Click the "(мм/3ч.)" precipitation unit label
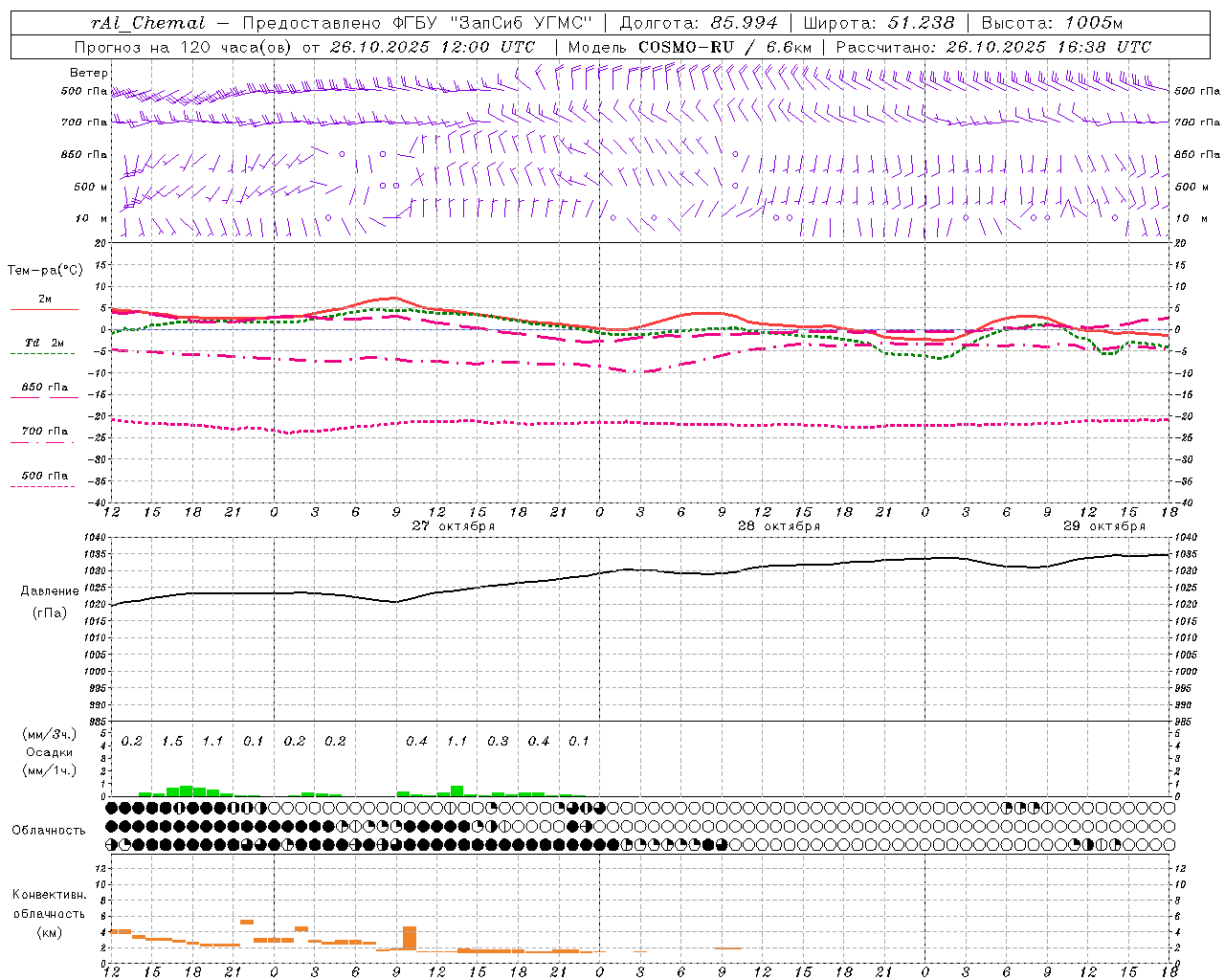This screenshot has width=1225, height=980. coord(50,734)
